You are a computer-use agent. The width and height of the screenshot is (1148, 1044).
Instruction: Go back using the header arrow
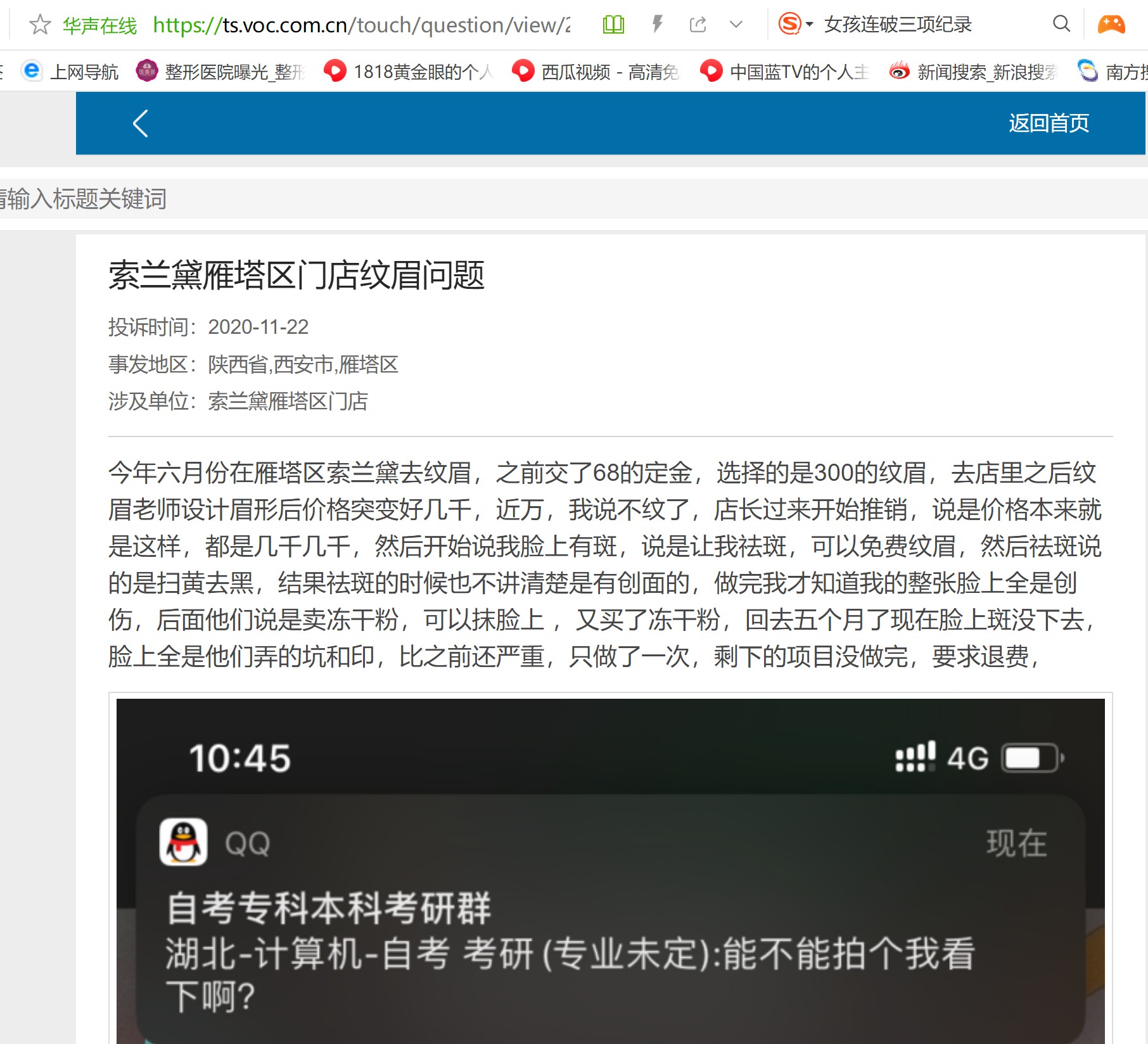tap(141, 123)
